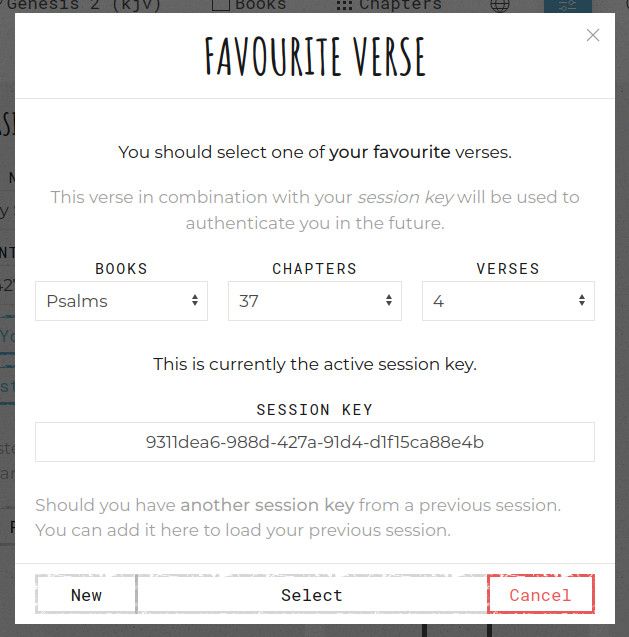Click the SESSION KEY field label
This screenshot has height=637, width=629.
314,410
